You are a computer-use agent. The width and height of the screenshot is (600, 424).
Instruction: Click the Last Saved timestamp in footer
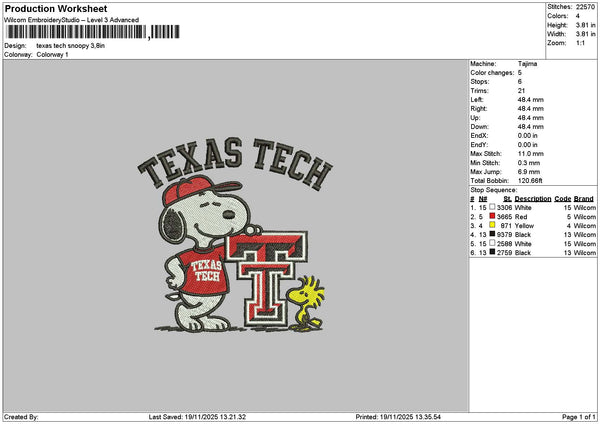pos(197,417)
